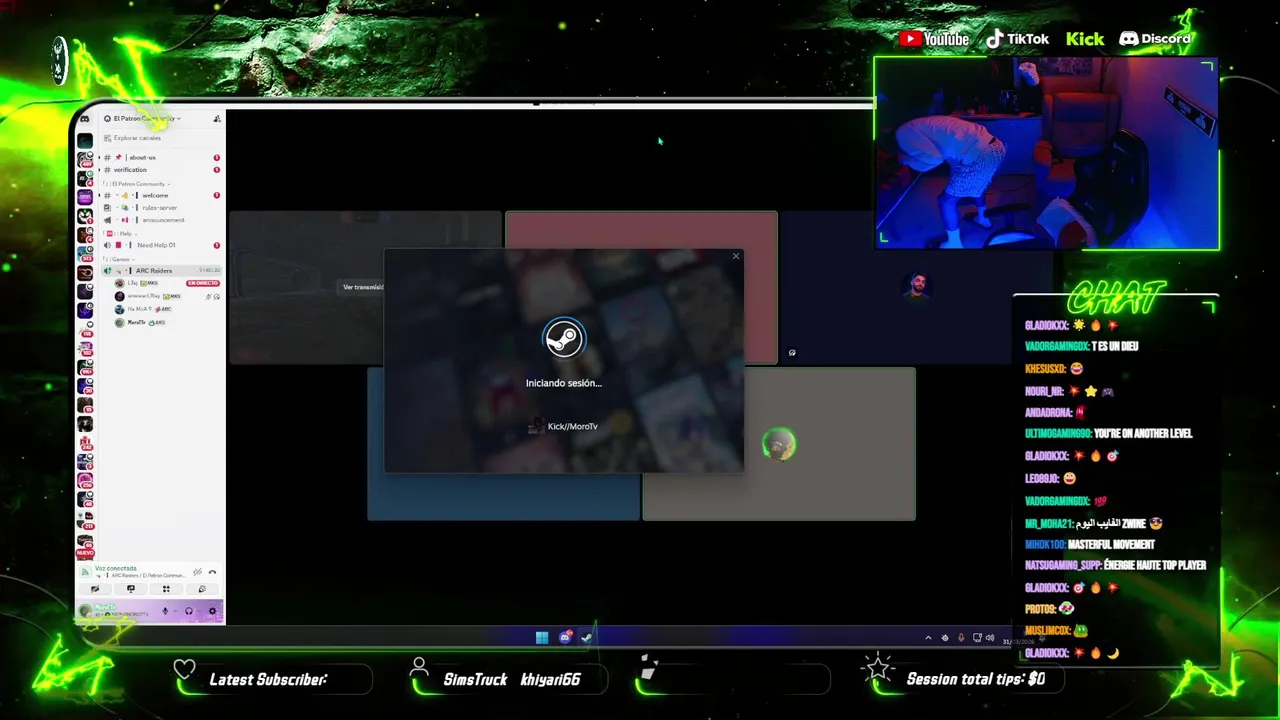Open Discord home via the logo icon
This screenshot has height=720, width=1280.
tap(85, 119)
